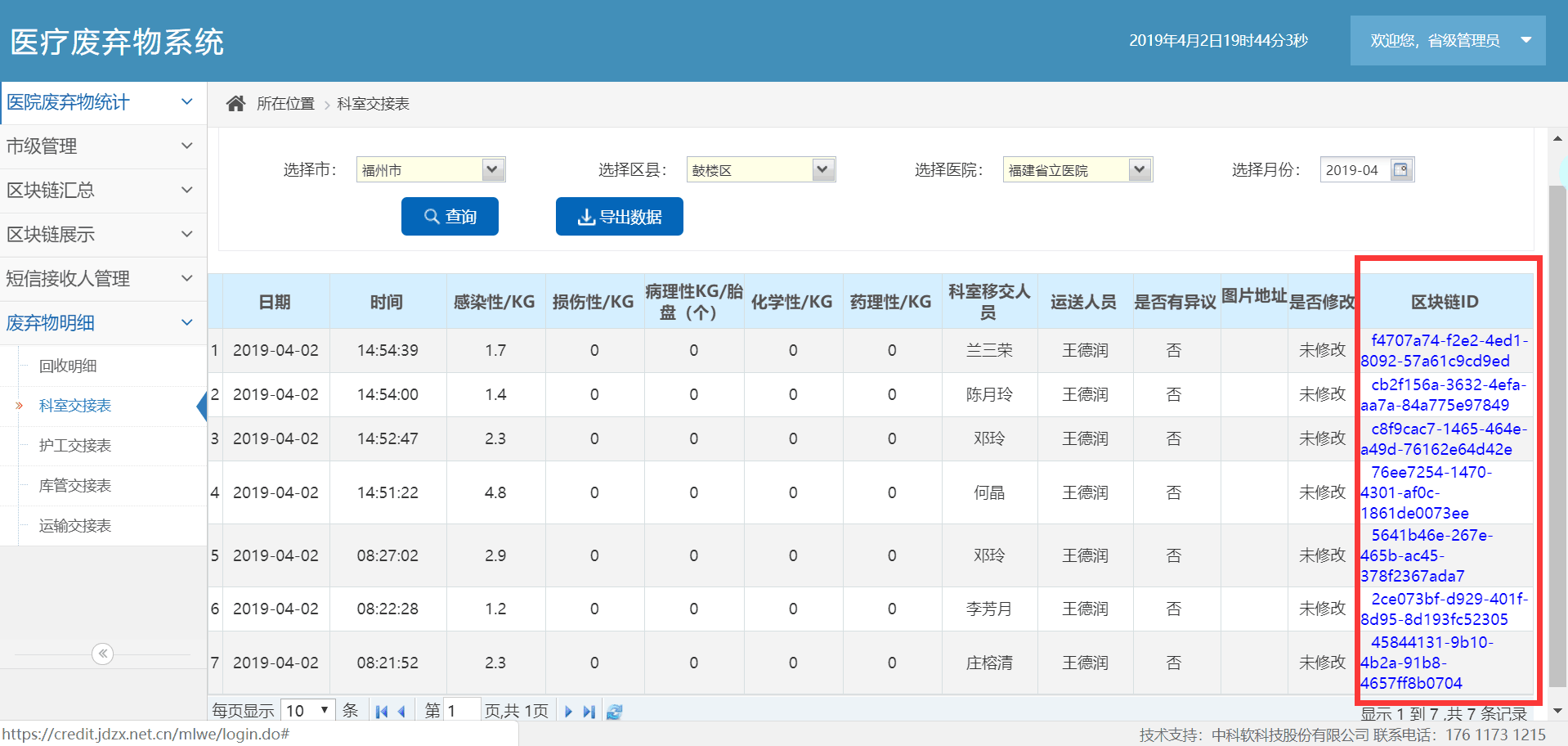Click 科室交接表 breadcrumb text
The width and height of the screenshot is (1568, 746).
coord(373,104)
